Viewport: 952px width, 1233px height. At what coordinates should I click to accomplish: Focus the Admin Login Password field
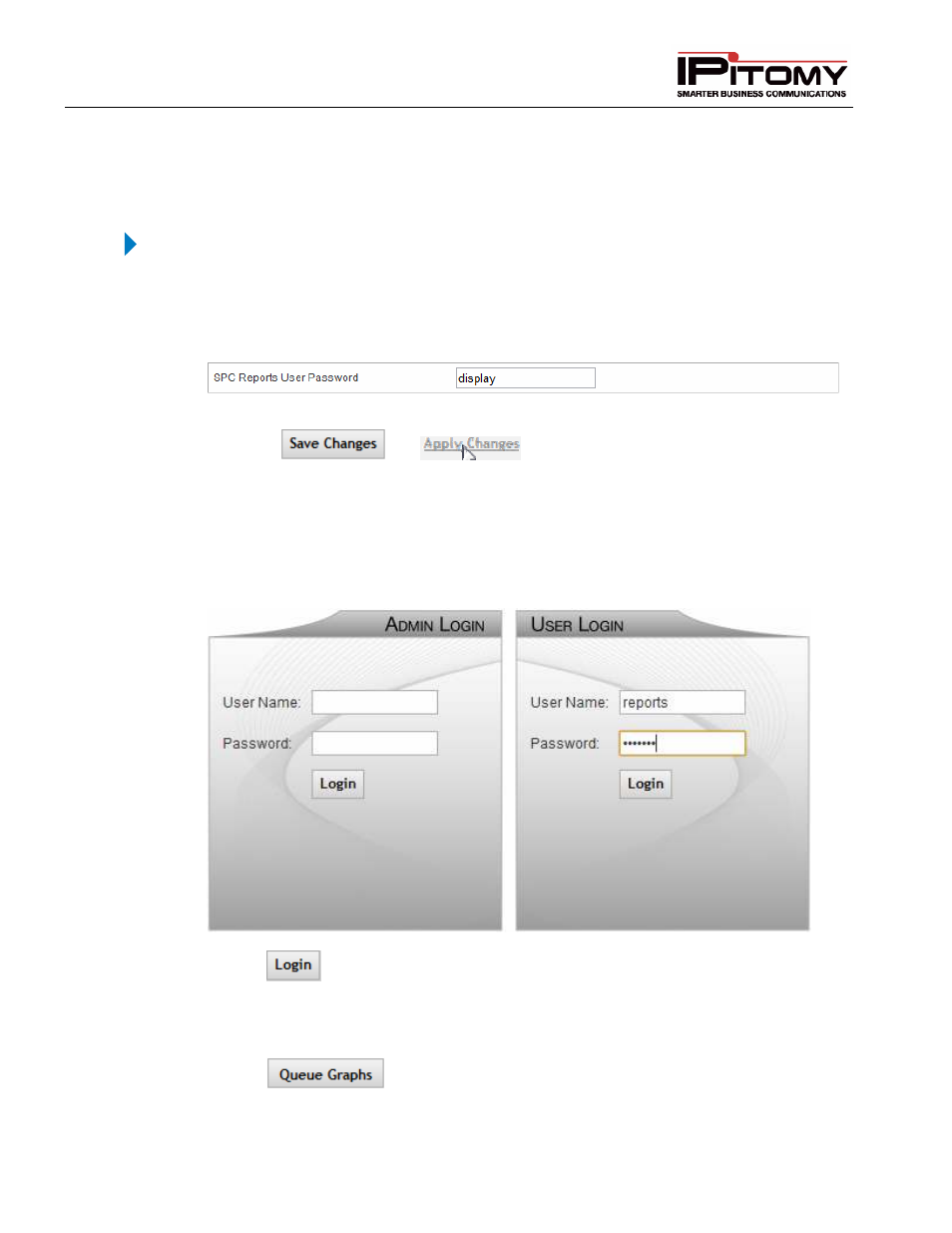point(374,743)
